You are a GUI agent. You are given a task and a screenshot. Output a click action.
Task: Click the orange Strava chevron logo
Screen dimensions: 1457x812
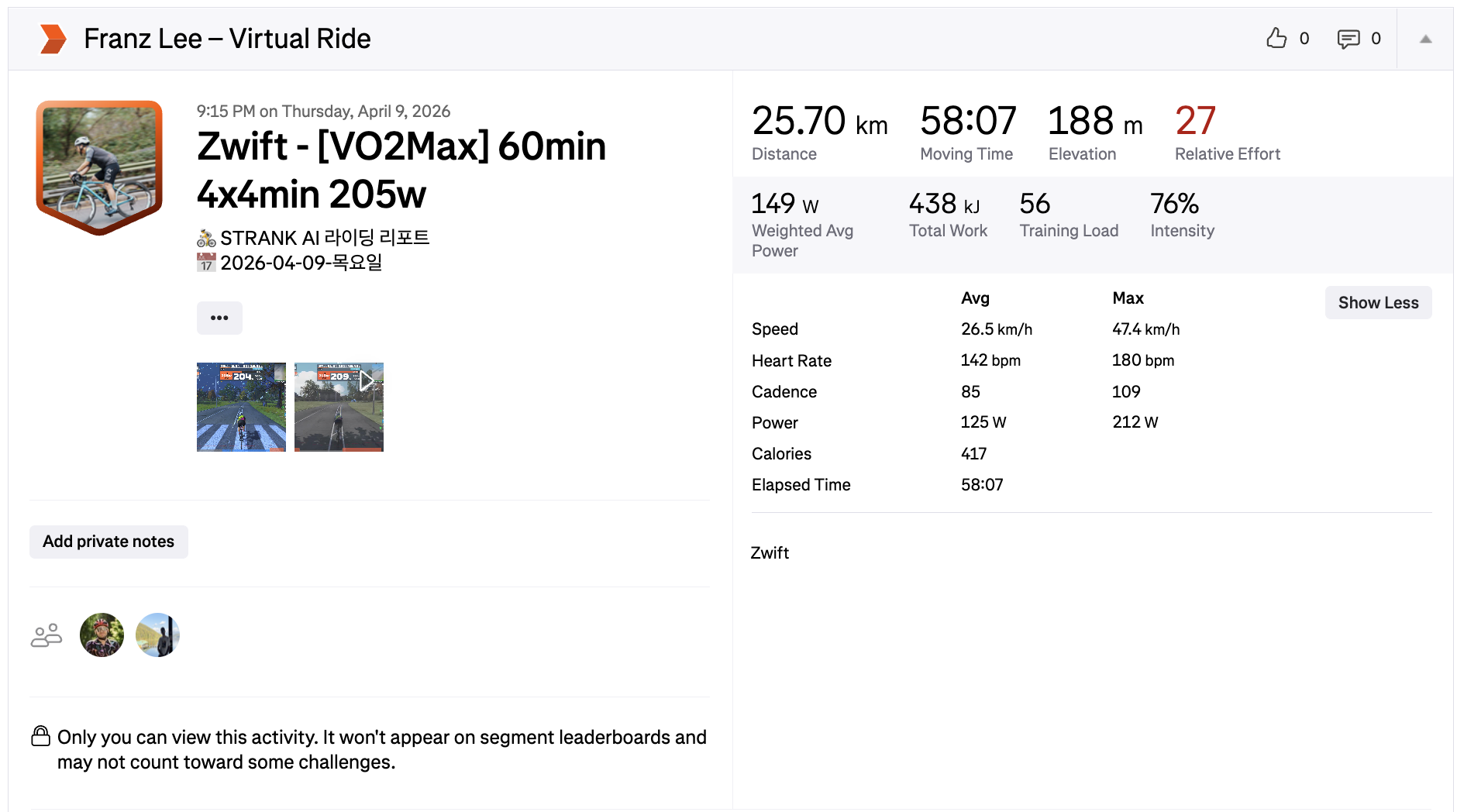(53, 39)
